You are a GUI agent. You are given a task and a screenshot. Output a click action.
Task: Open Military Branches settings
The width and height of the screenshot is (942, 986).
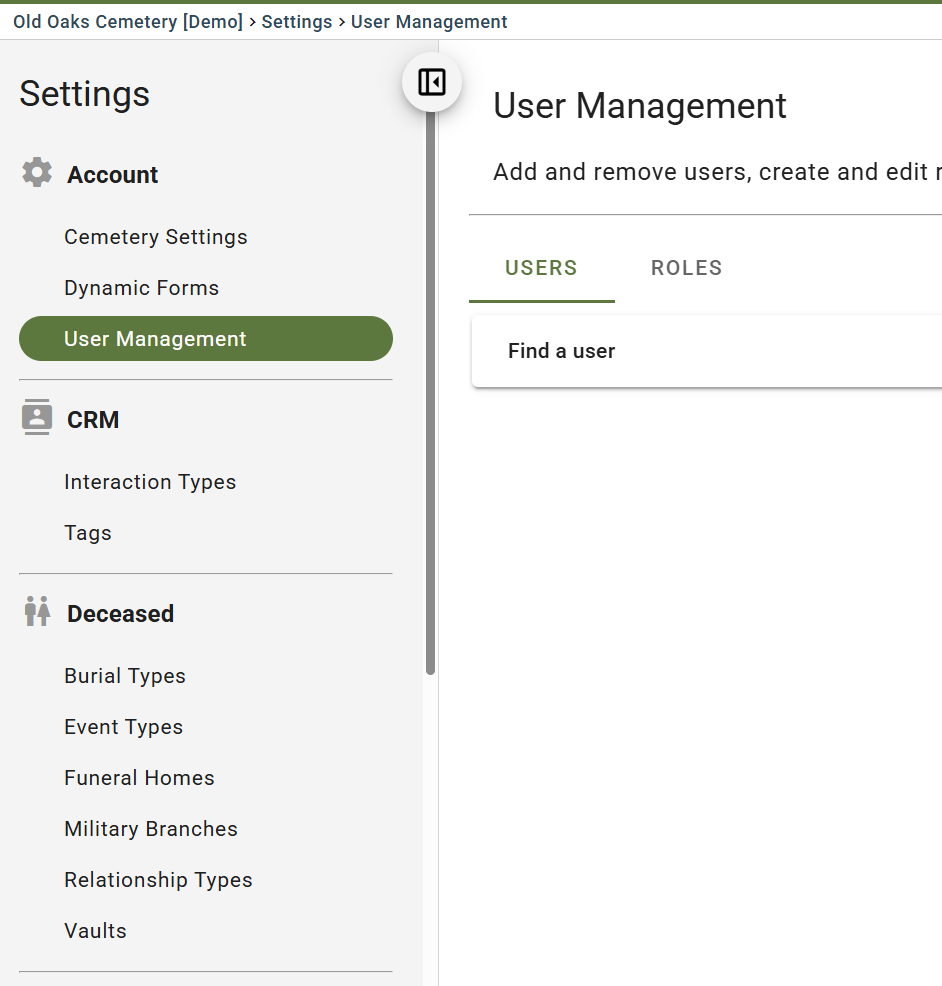(x=151, y=829)
